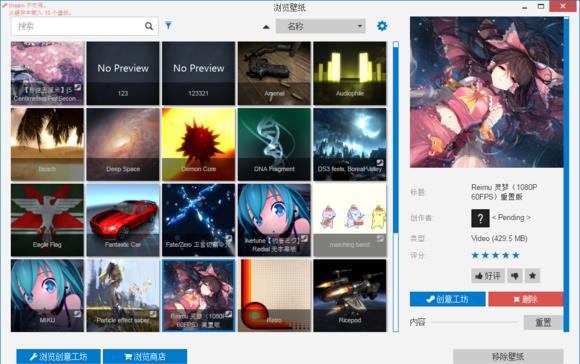The image size is (580, 364).
Task: Click the wallpaper grid scrollbar
Action: (x=396, y=186)
